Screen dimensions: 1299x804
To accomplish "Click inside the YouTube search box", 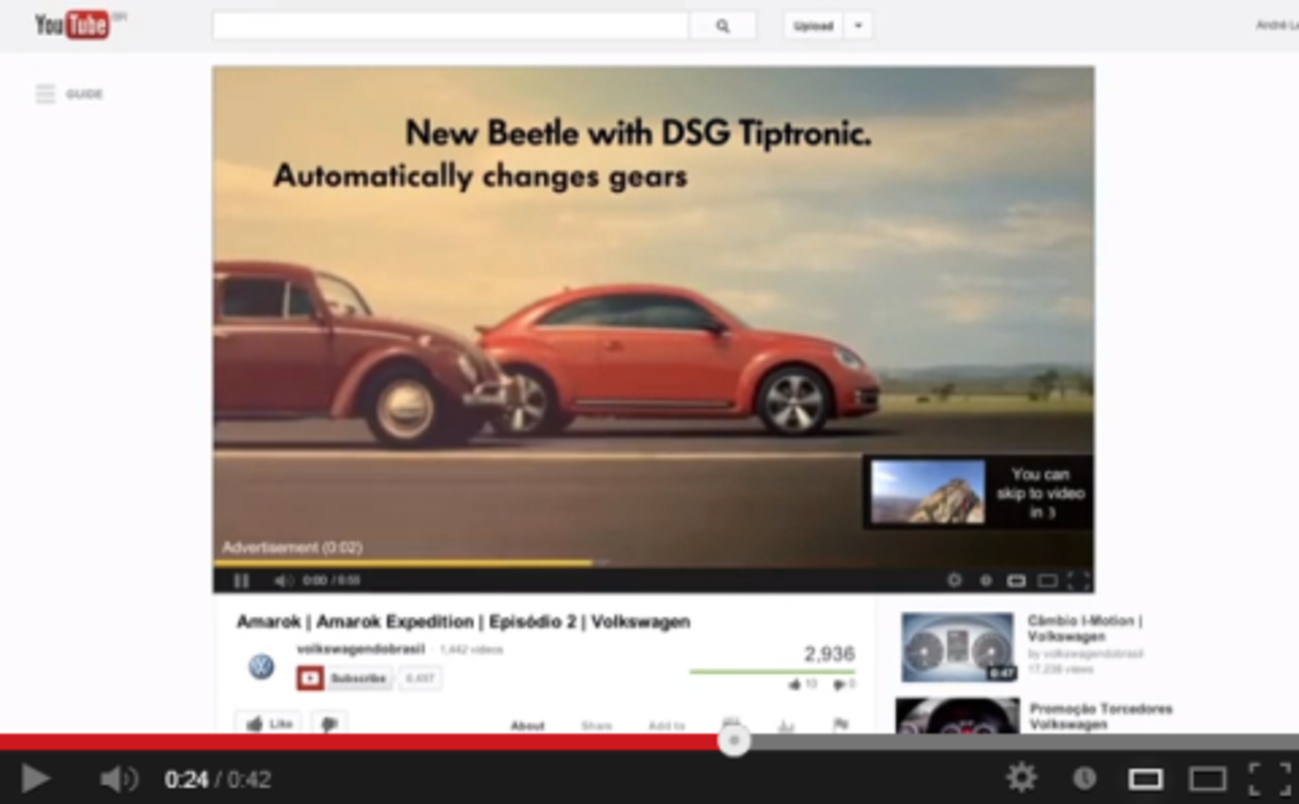I will (450, 26).
